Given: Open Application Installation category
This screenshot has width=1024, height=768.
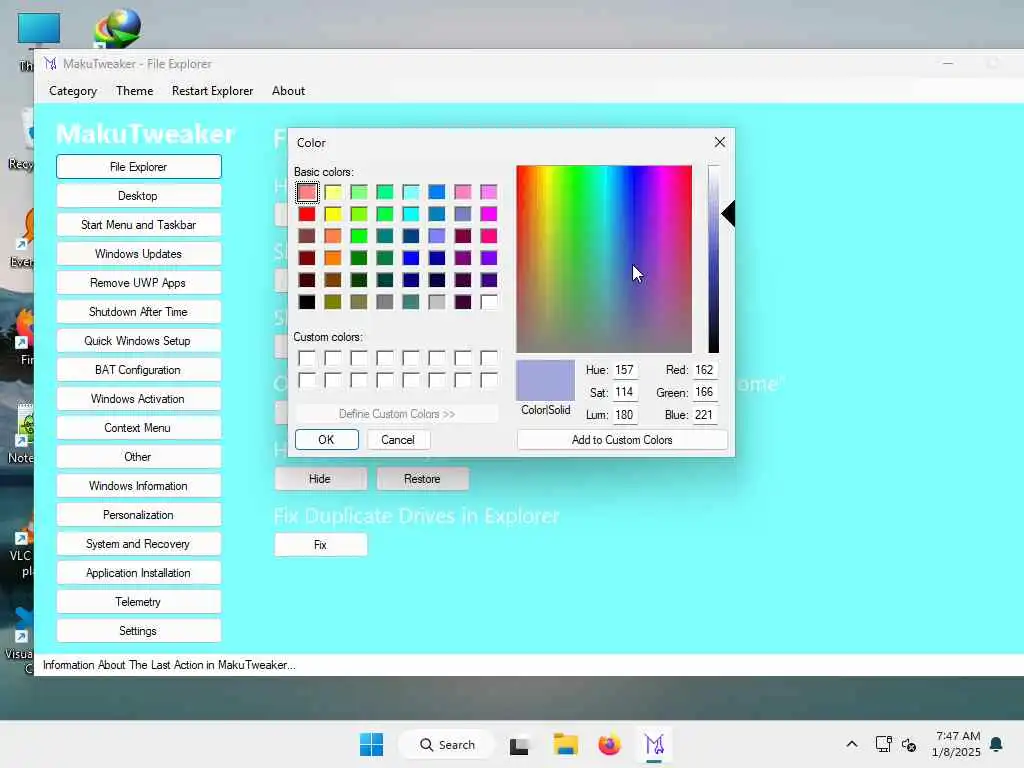Looking at the screenshot, I should point(138,573).
